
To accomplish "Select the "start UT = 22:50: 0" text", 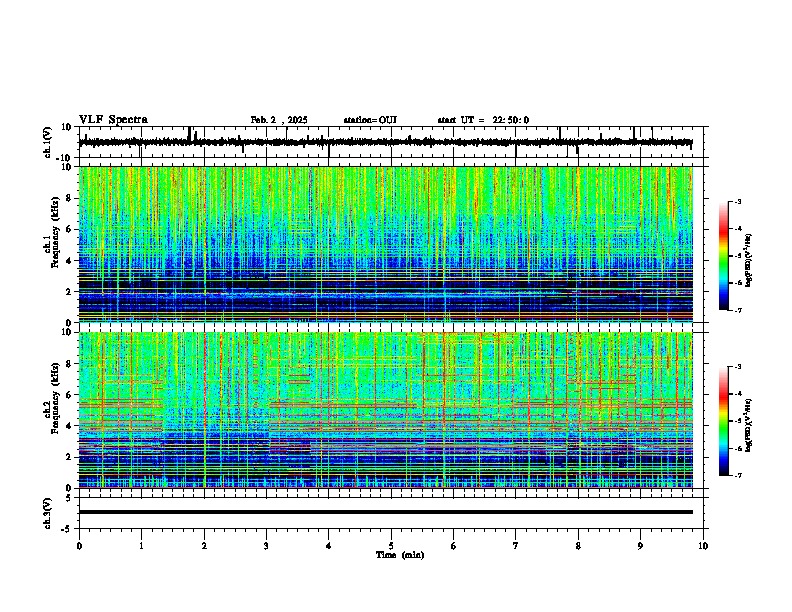I will (483, 120).
